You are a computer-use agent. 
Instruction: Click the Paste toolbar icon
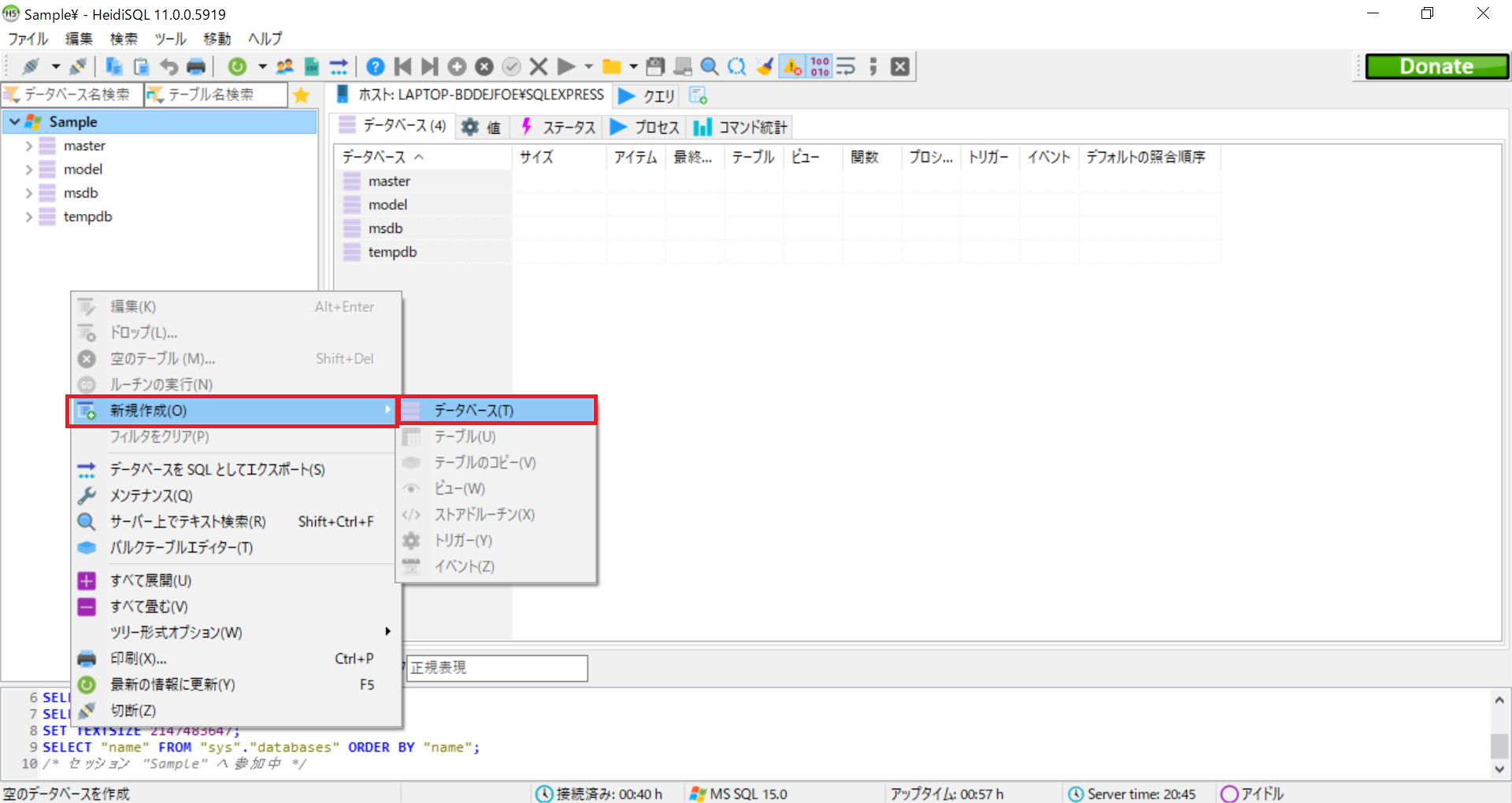pyautogui.click(x=142, y=66)
